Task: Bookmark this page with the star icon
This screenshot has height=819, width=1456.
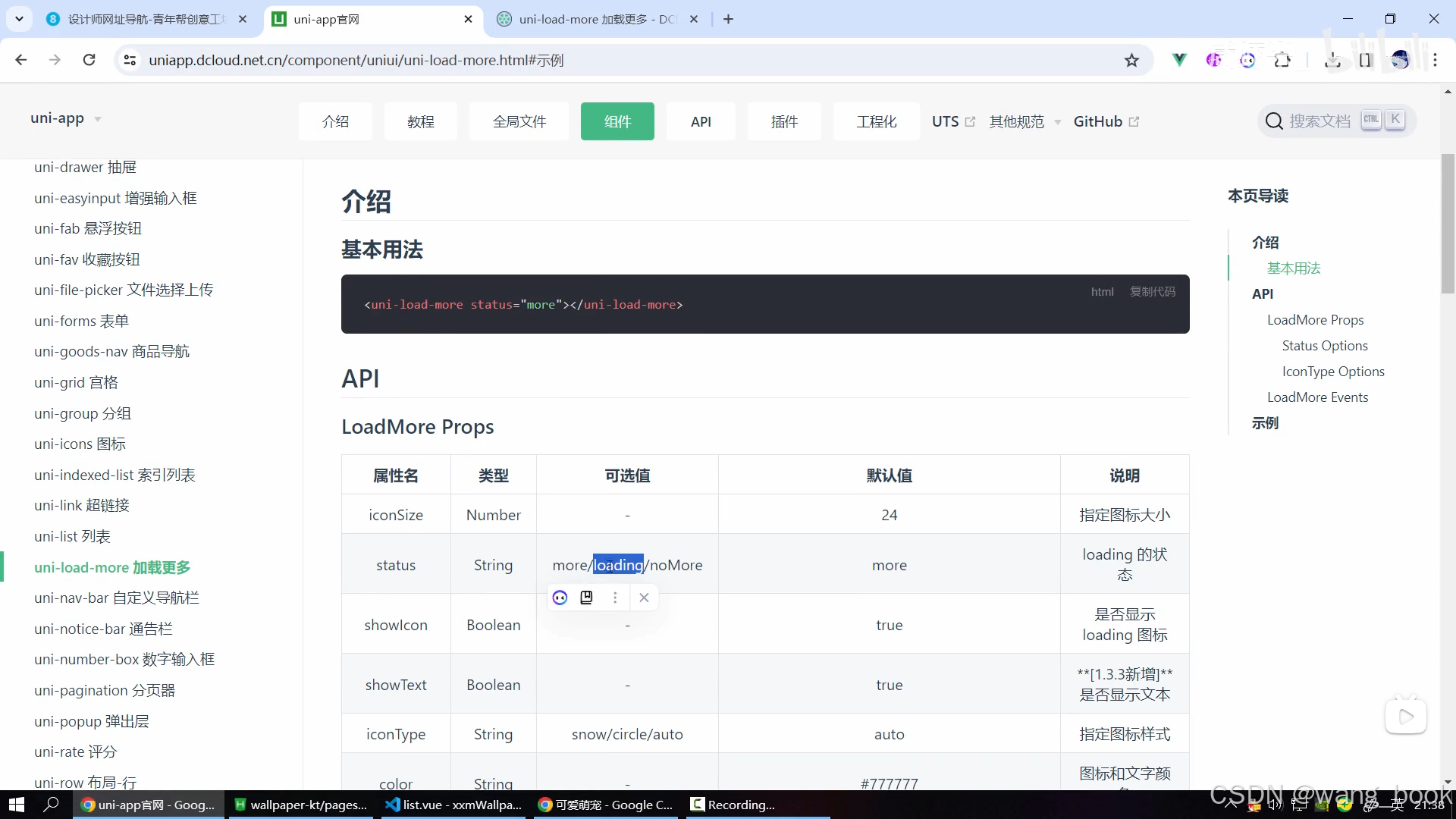Action: 1131,61
